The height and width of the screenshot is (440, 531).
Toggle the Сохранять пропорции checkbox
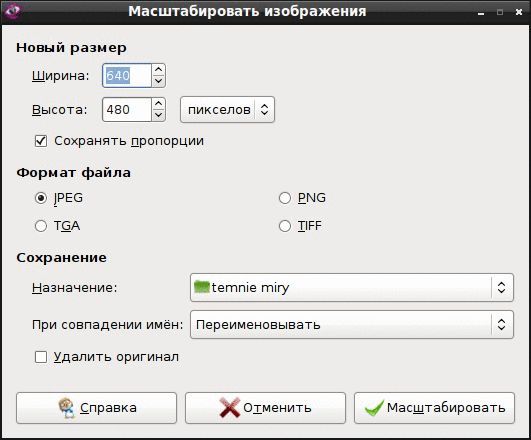[x=41, y=141]
